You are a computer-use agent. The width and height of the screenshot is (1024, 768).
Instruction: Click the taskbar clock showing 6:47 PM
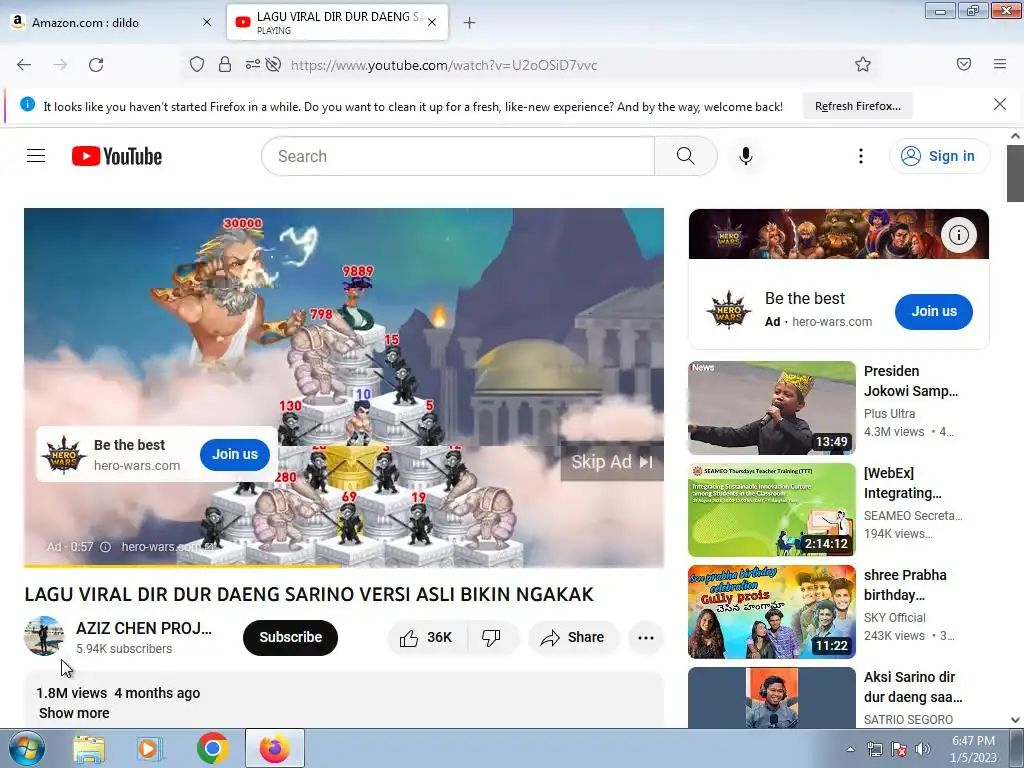pos(973,749)
